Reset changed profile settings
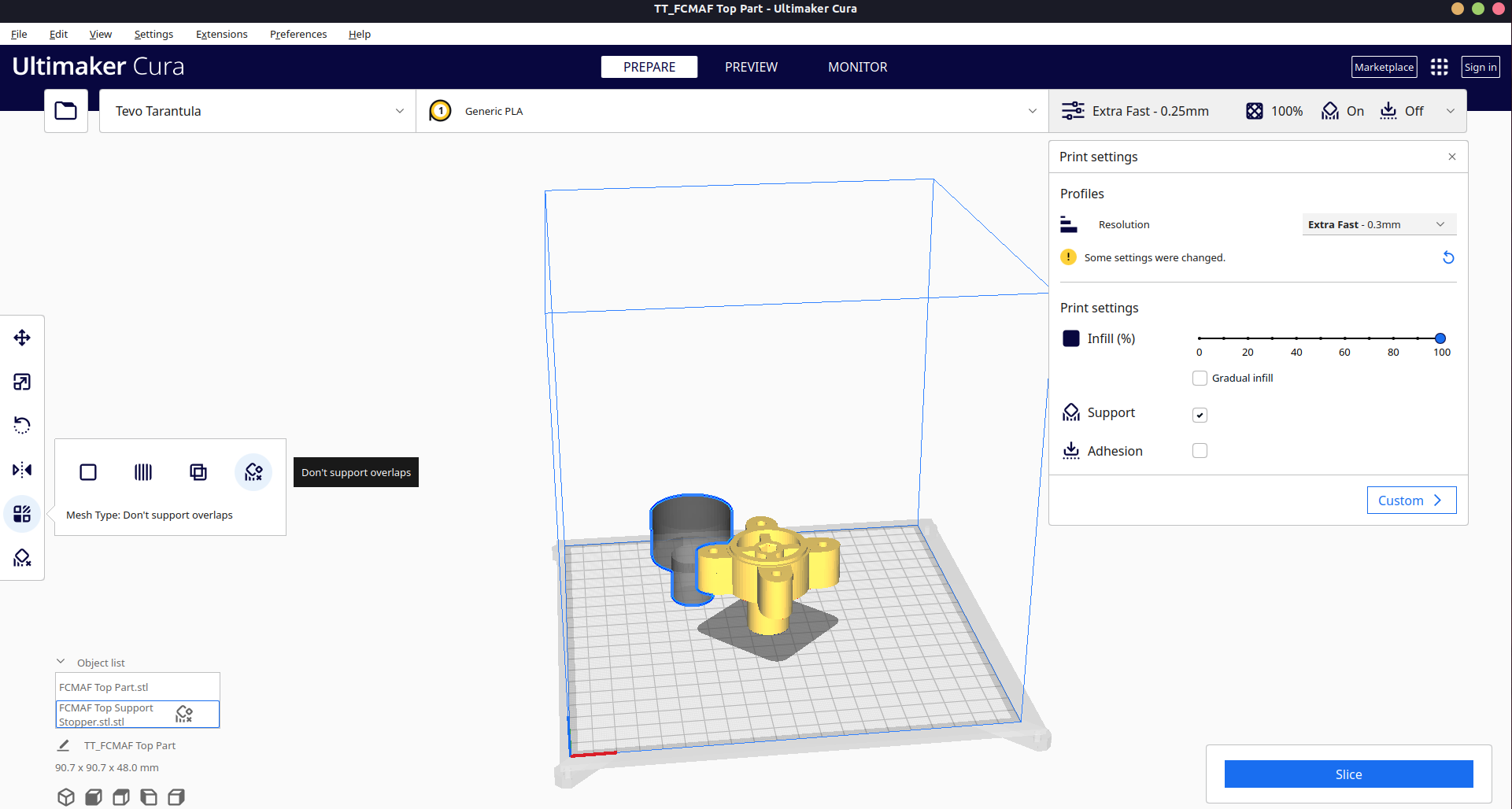The width and height of the screenshot is (1512, 809). coord(1448,257)
